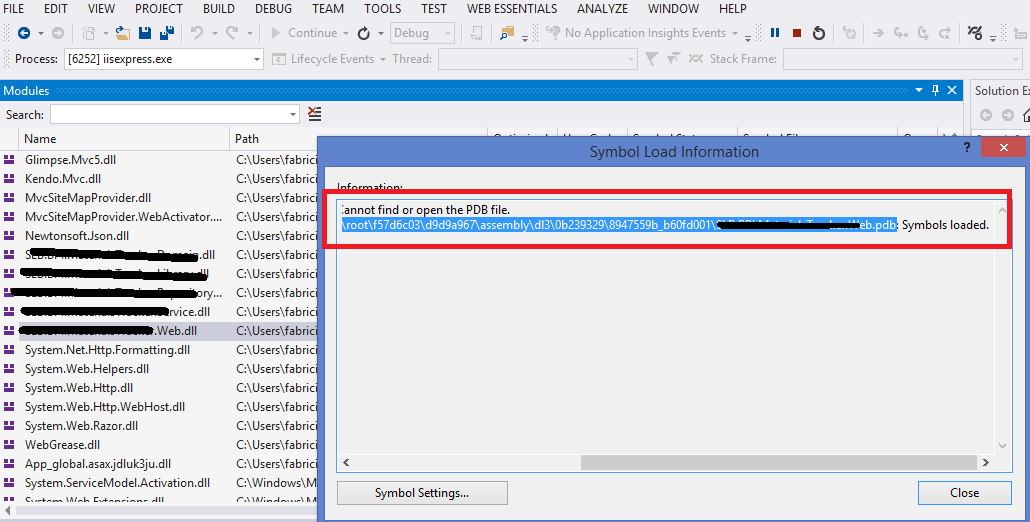Click the right arrow of Information scrollbar
The image size is (1030, 522).
[985, 462]
